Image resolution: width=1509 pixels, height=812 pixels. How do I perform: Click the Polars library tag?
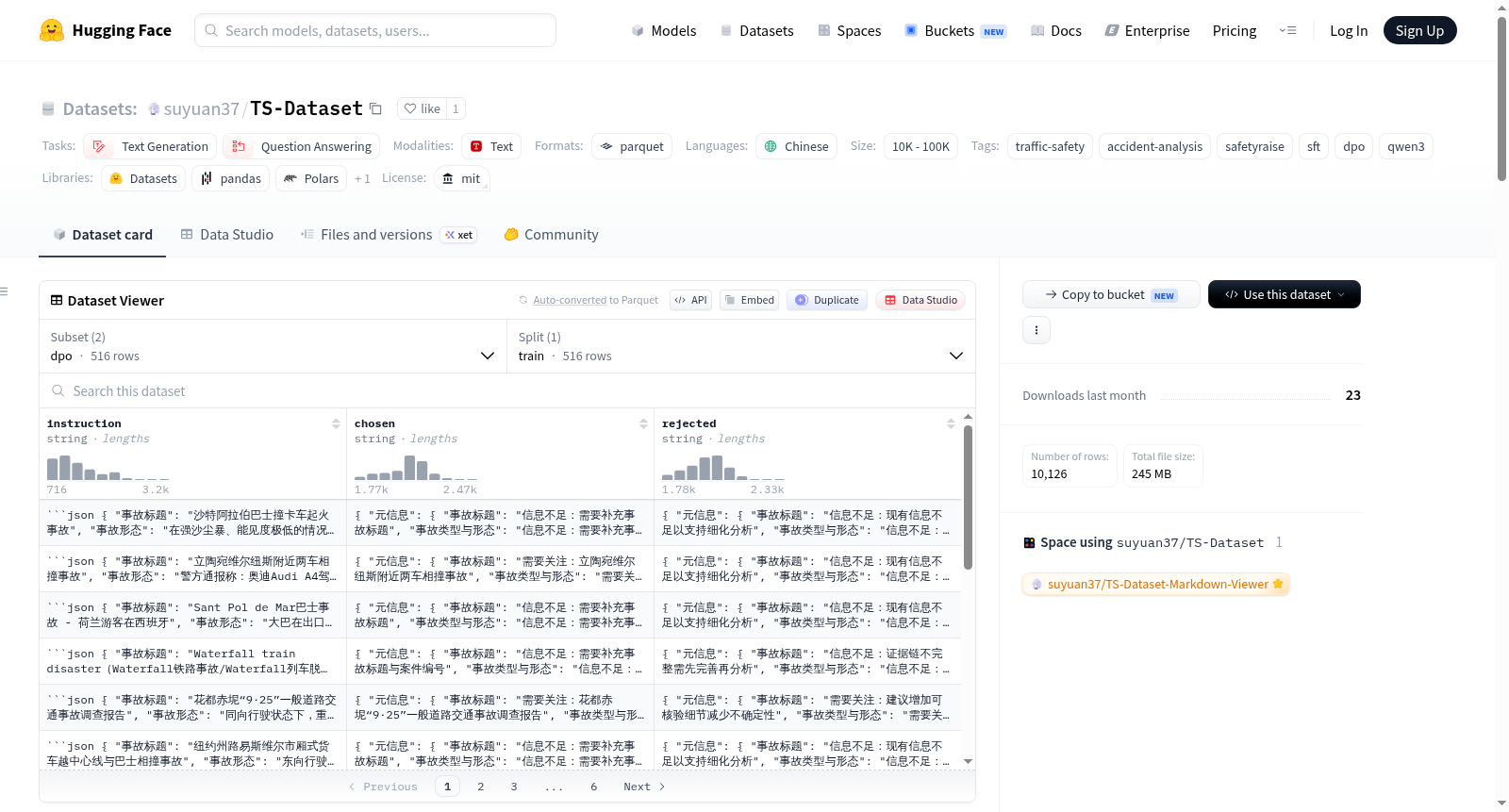click(x=311, y=178)
